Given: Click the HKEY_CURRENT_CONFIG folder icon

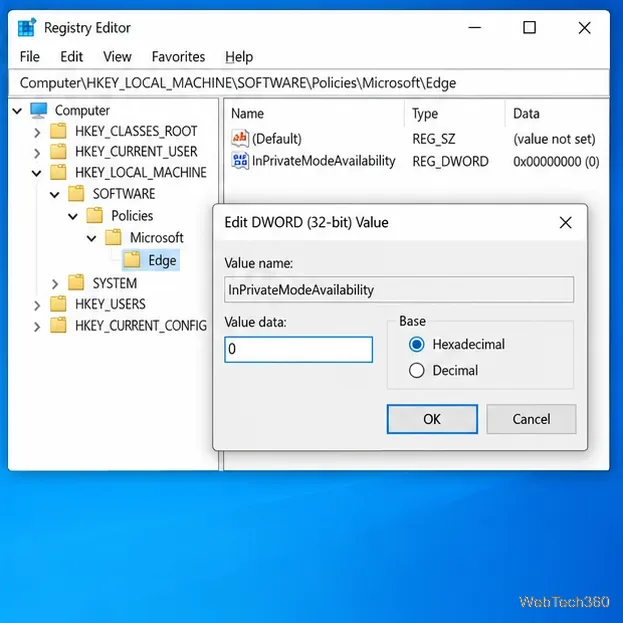Looking at the screenshot, I should (x=58, y=325).
